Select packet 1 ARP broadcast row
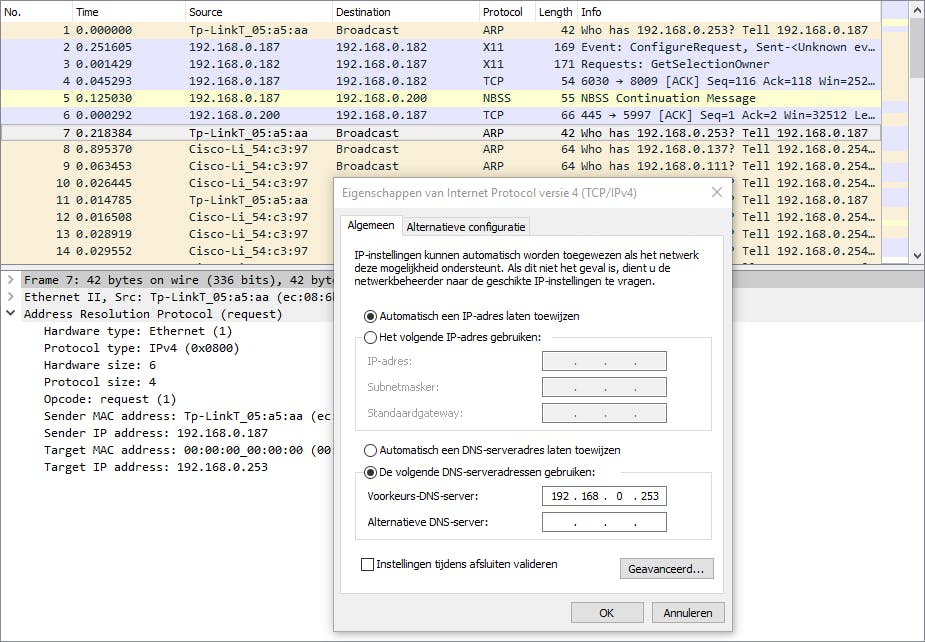Viewport: 925px width, 642px height. (x=440, y=30)
